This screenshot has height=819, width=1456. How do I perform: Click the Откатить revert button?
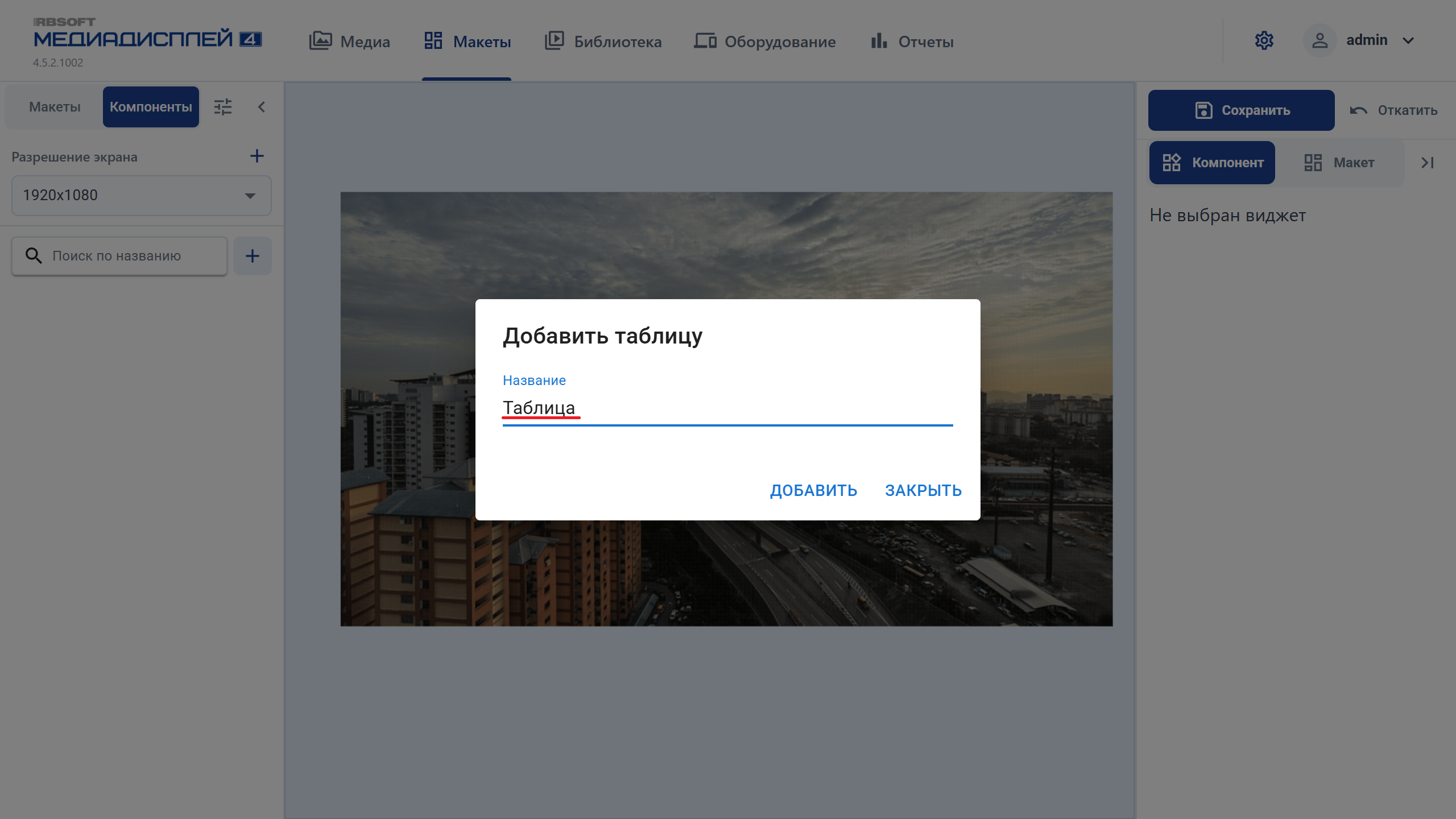(1394, 110)
